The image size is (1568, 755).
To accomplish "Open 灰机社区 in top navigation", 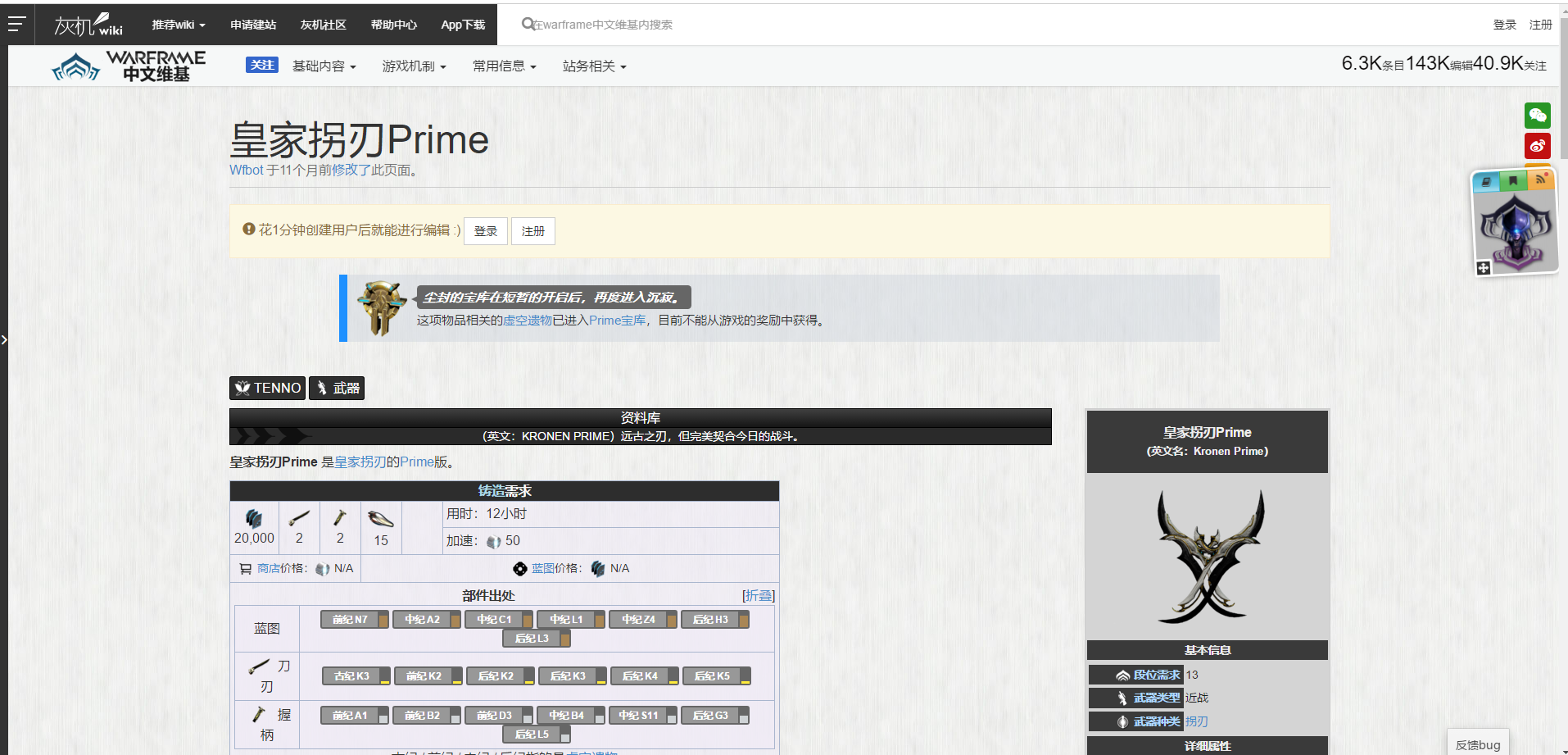I will tap(324, 25).
